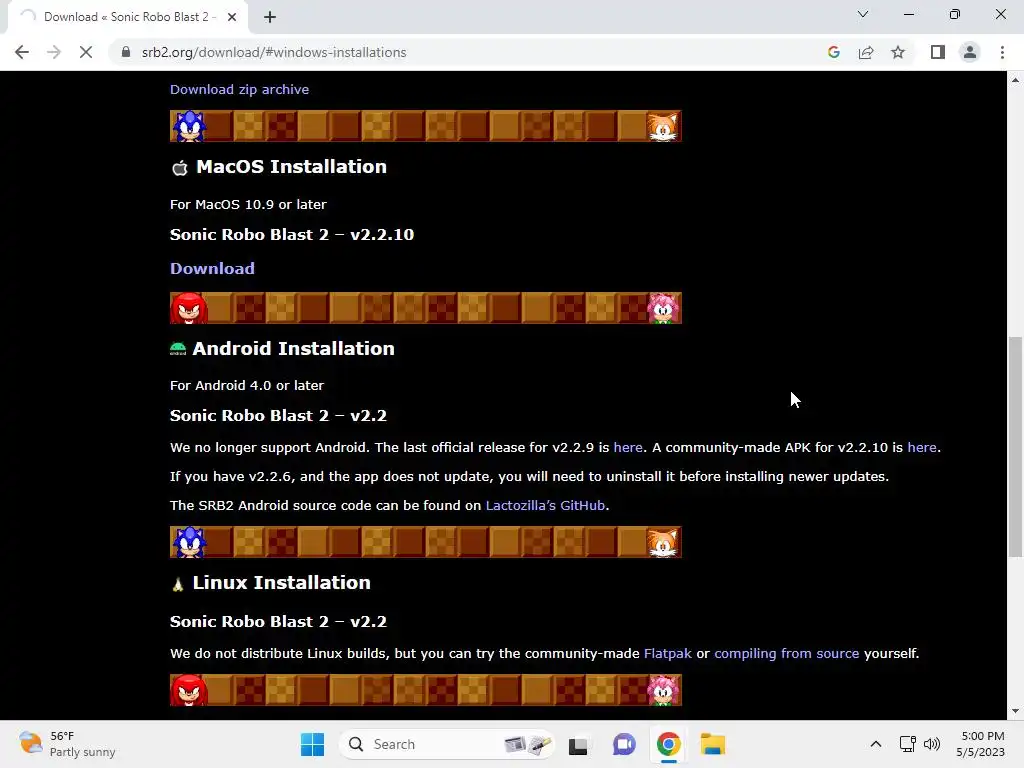Open the Chrome profile menu
Viewport: 1024px width, 768px height.
coord(970,52)
